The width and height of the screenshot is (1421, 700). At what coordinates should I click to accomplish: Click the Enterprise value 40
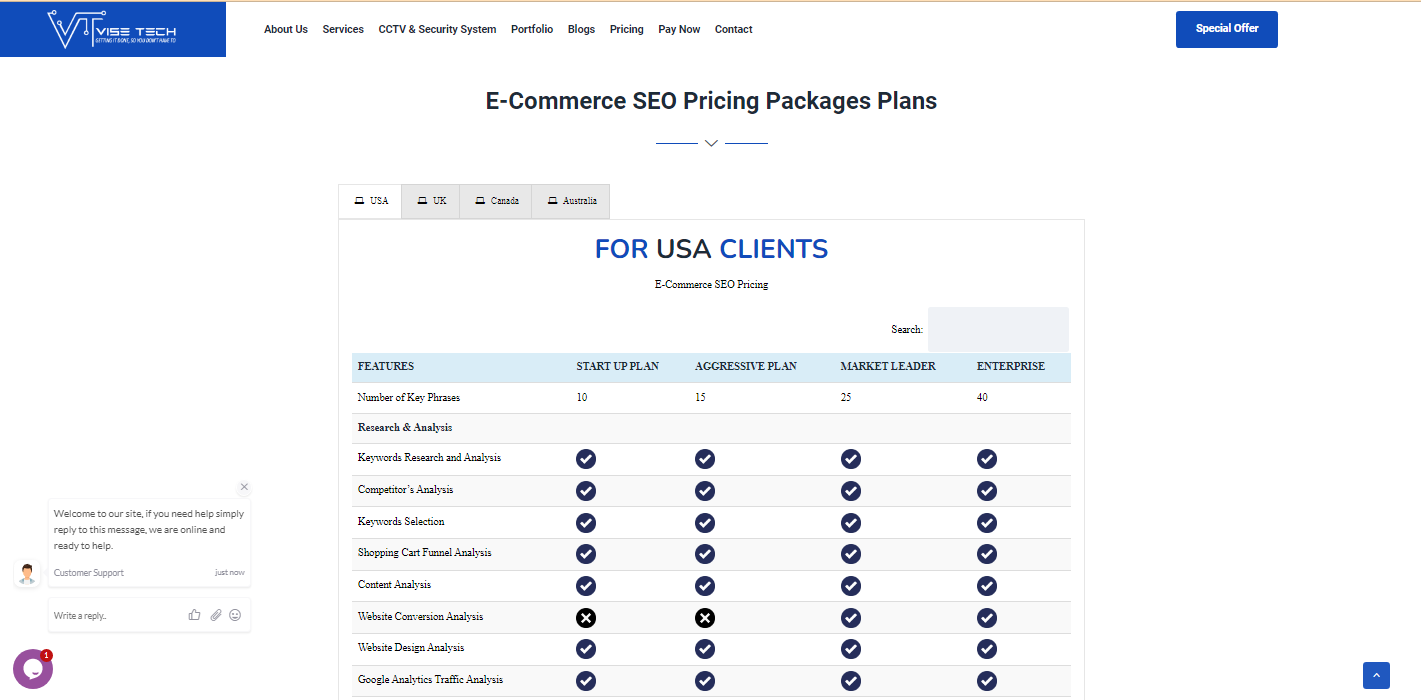click(982, 398)
